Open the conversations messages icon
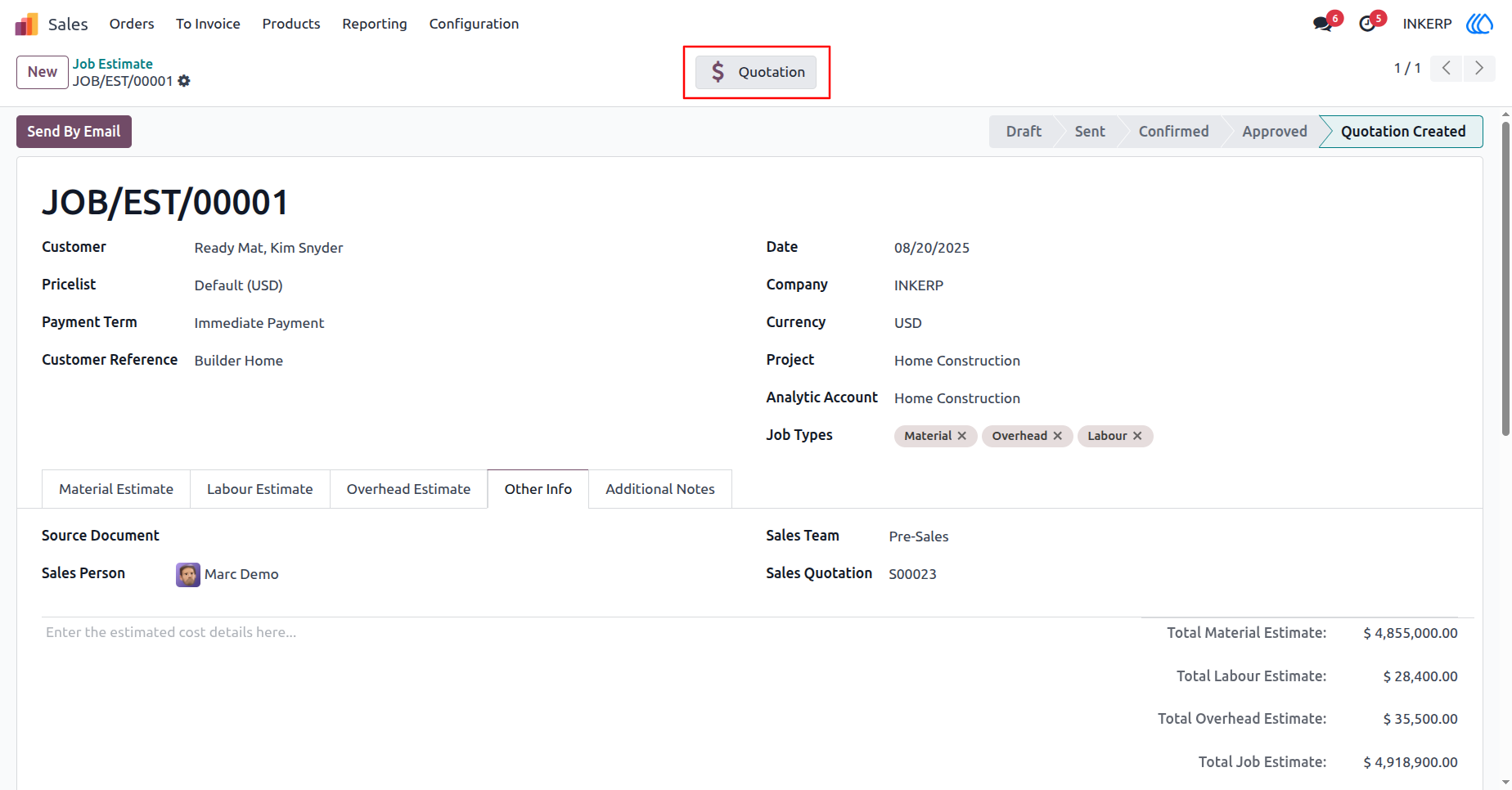 click(x=1322, y=24)
